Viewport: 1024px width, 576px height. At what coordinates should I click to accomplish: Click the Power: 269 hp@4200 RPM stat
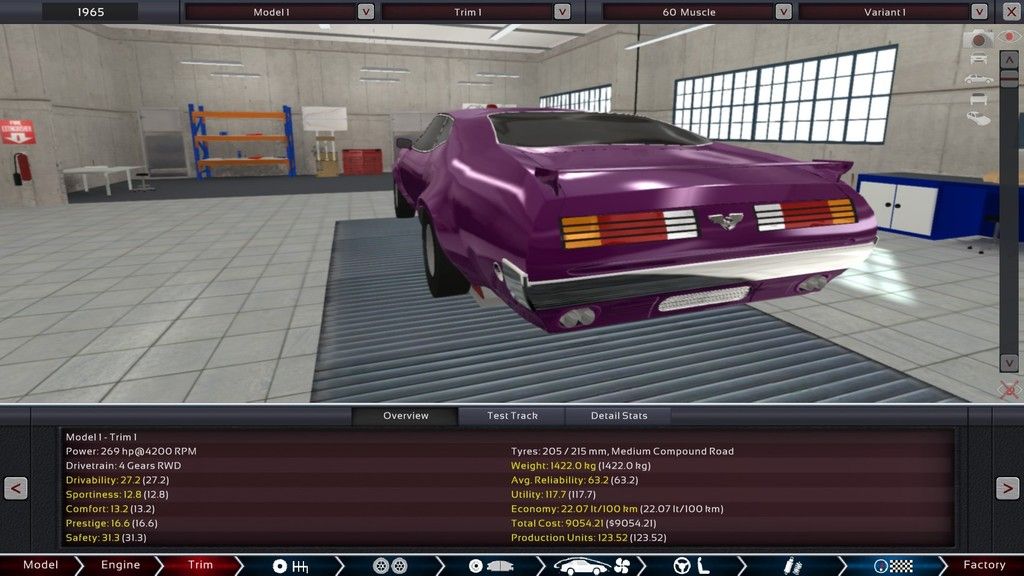coord(131,451)
